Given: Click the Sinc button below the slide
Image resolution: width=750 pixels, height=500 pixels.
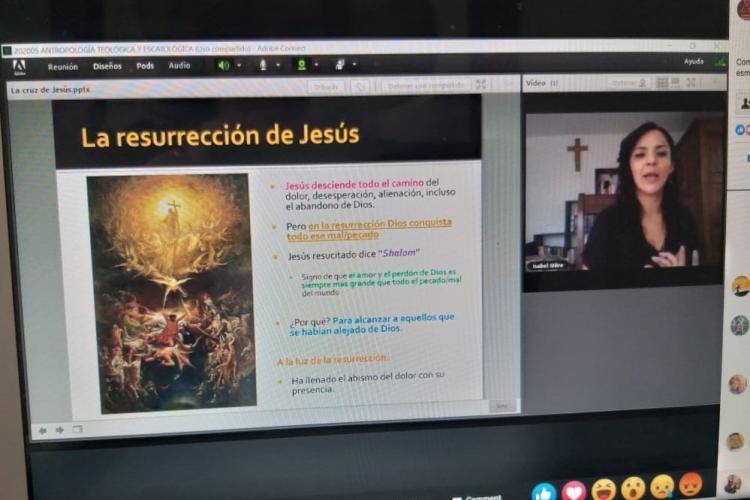Looking at the screenshot, I should 502,406.
